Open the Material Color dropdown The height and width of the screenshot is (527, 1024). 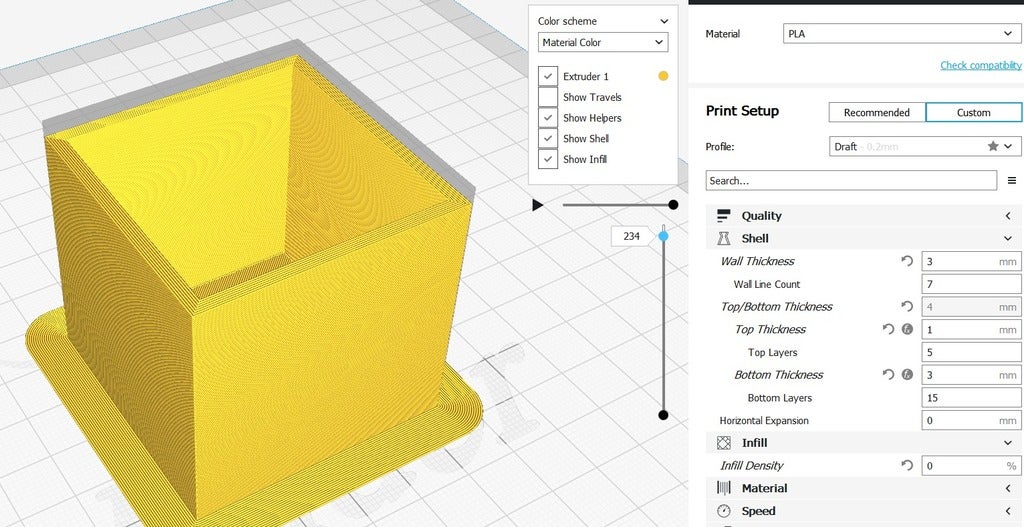(603, 42)
